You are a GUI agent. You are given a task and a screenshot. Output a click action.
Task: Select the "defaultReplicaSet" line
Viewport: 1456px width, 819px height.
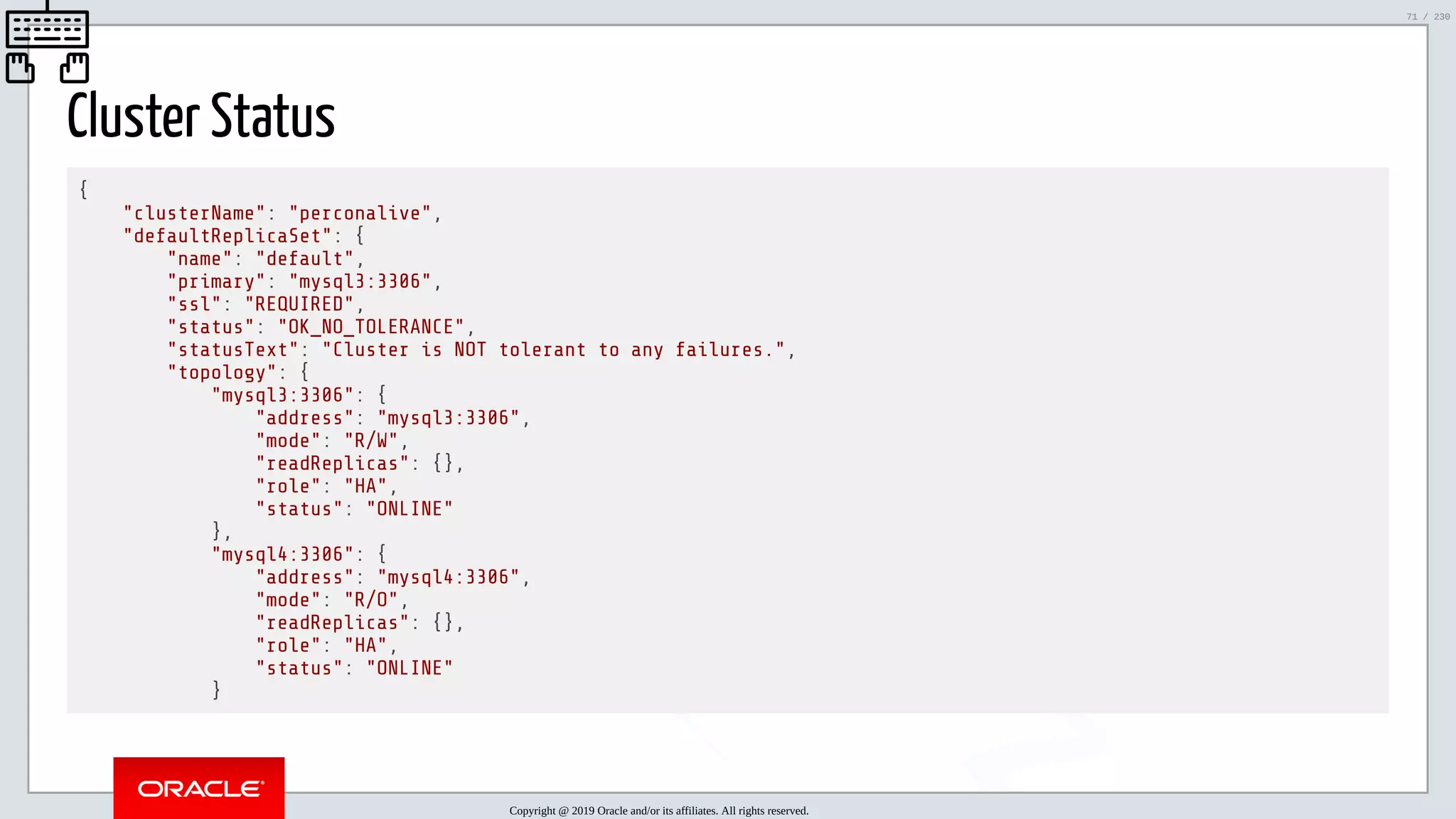[245, 236]
